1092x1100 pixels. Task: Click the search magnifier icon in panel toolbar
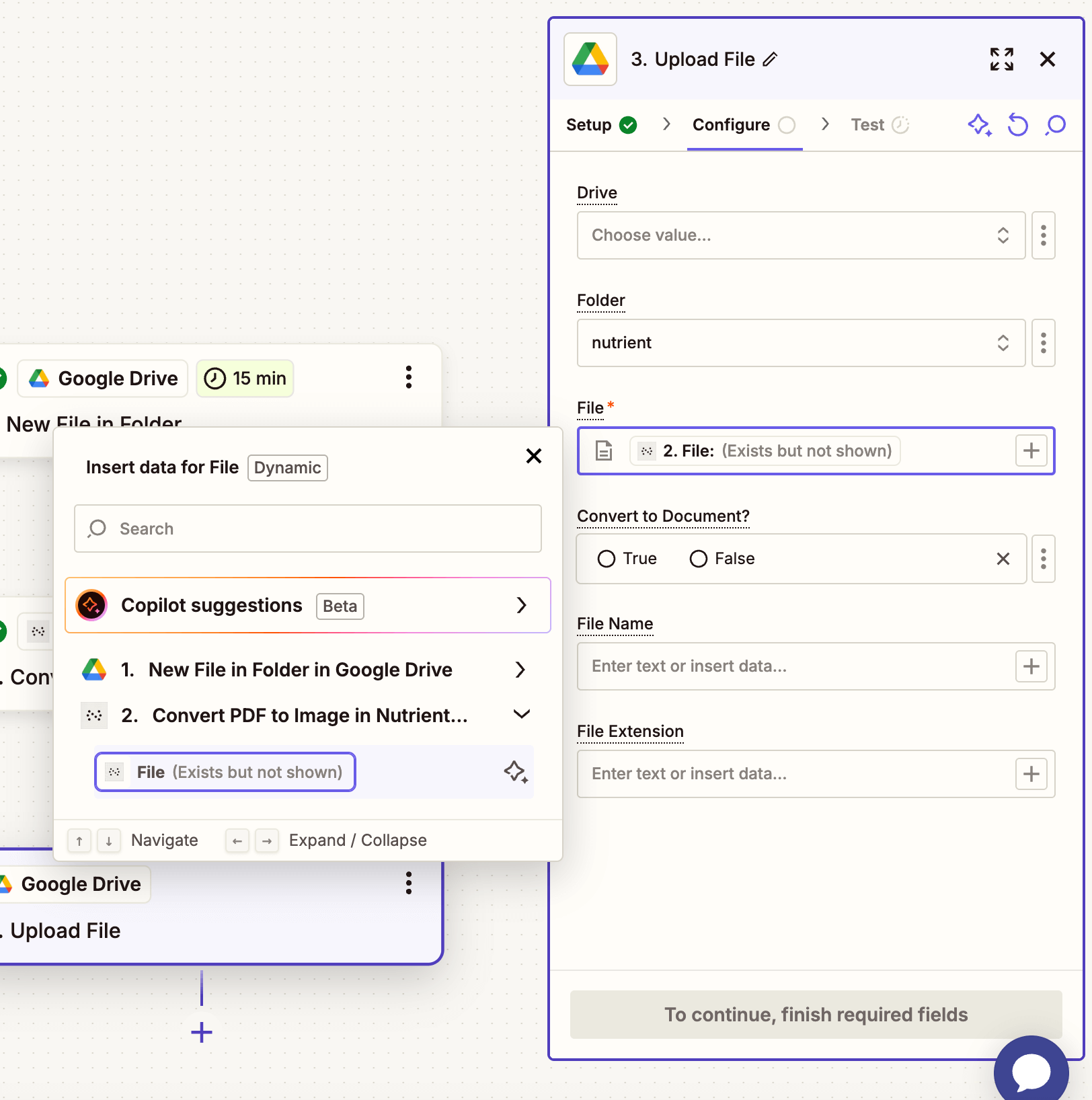(x=1056, y=125)
